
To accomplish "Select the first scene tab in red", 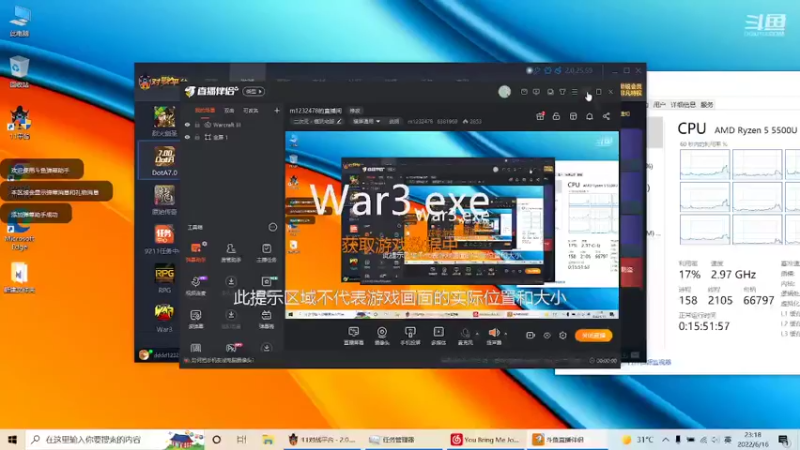I will coord(205,110).
